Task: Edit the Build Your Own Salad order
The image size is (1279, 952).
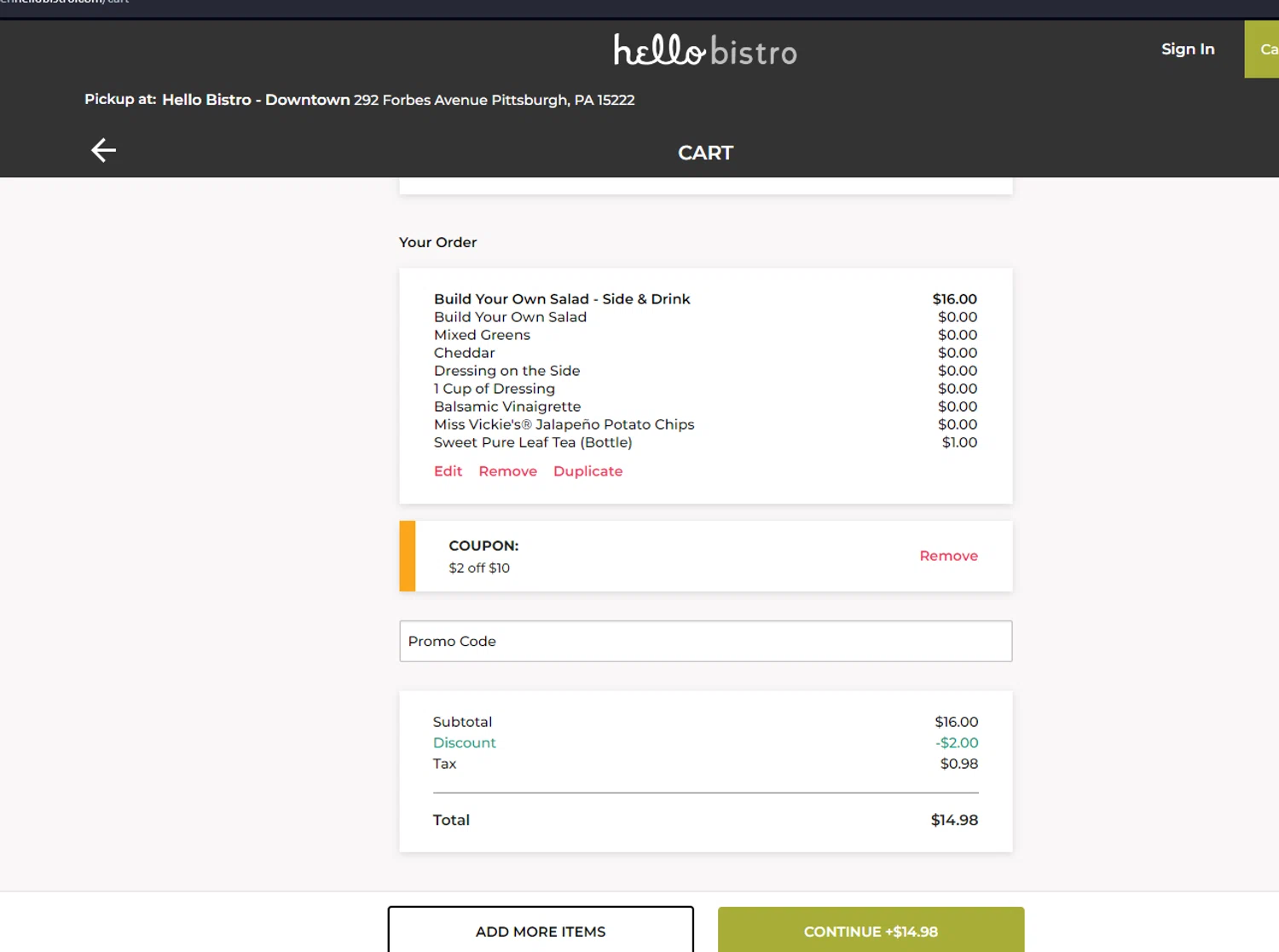Action: point(448,471)
